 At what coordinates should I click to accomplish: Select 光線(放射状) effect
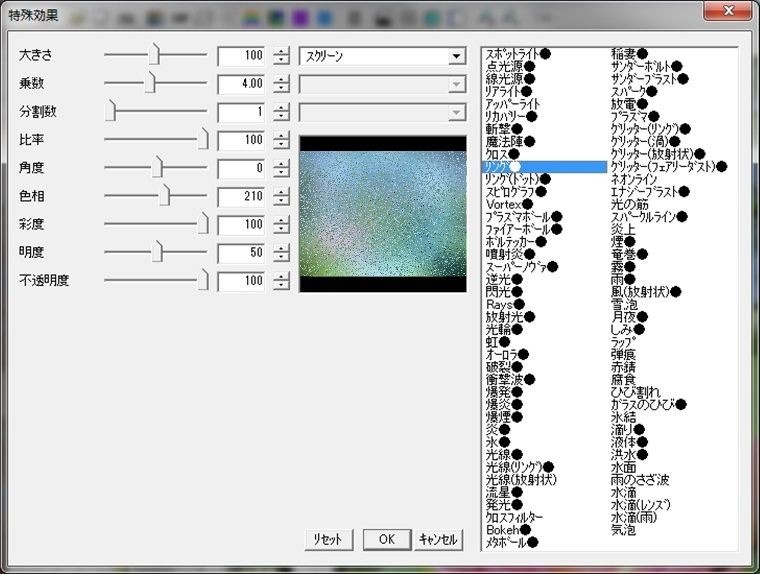tap(521, 480)
